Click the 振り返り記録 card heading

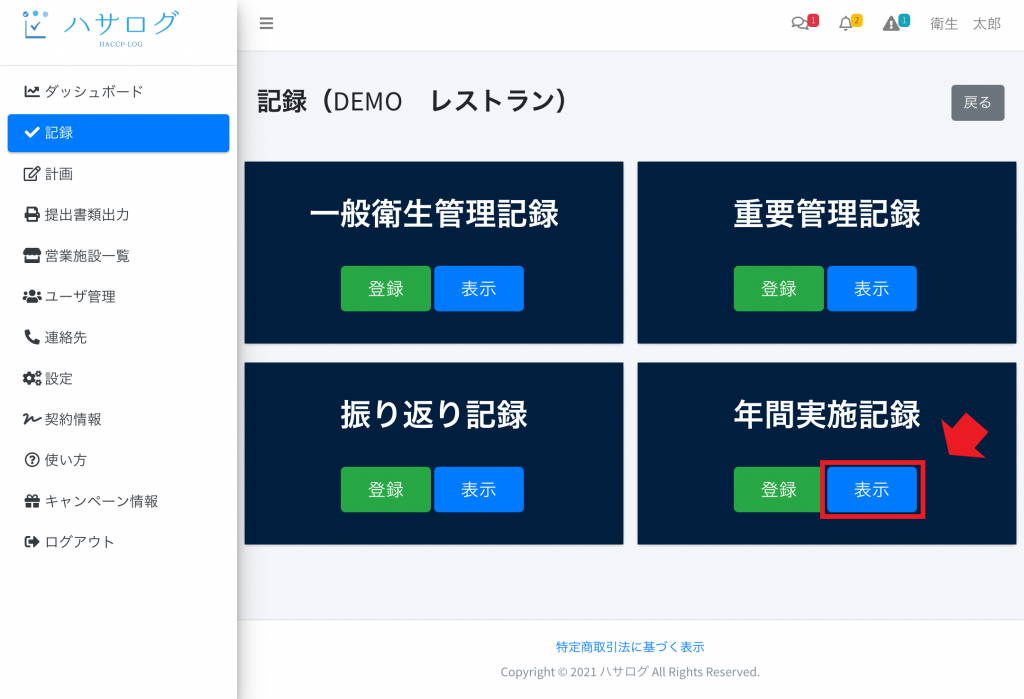434,414
